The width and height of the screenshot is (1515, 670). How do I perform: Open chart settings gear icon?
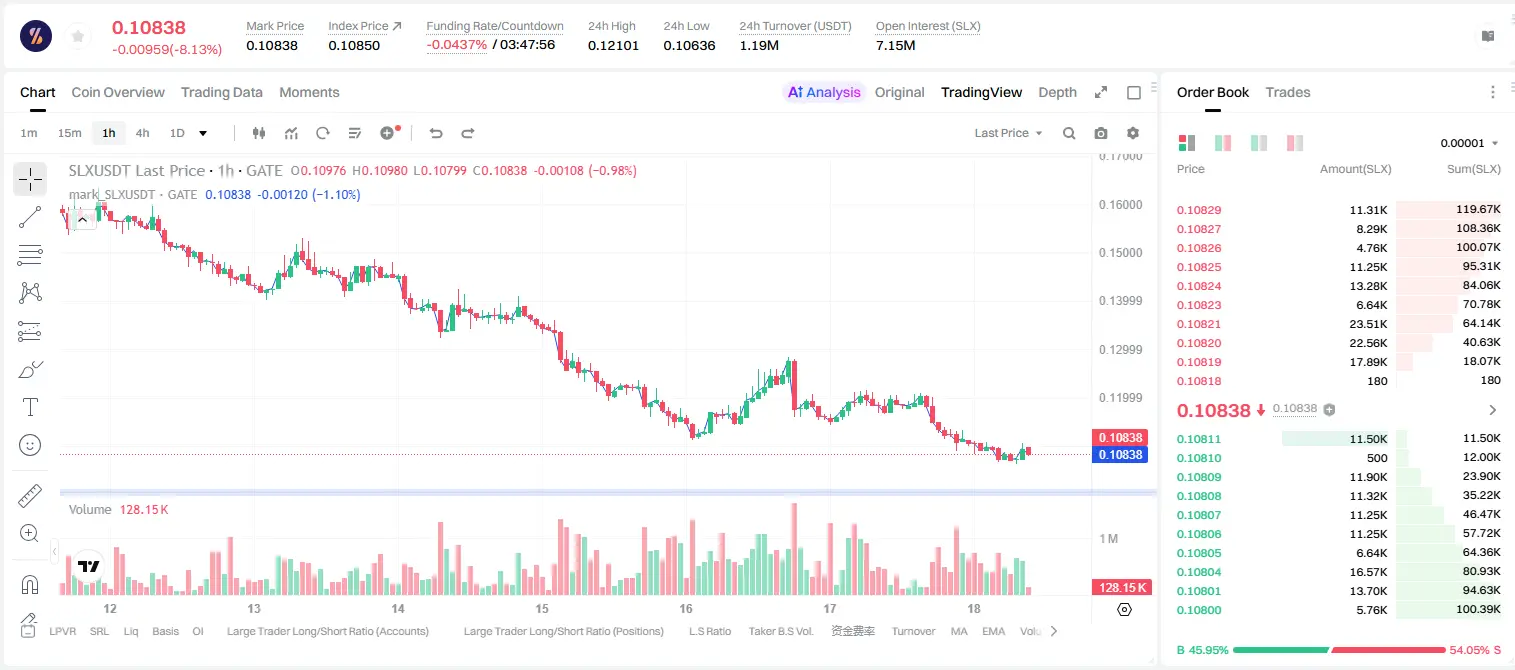[x=1133, y=133]
